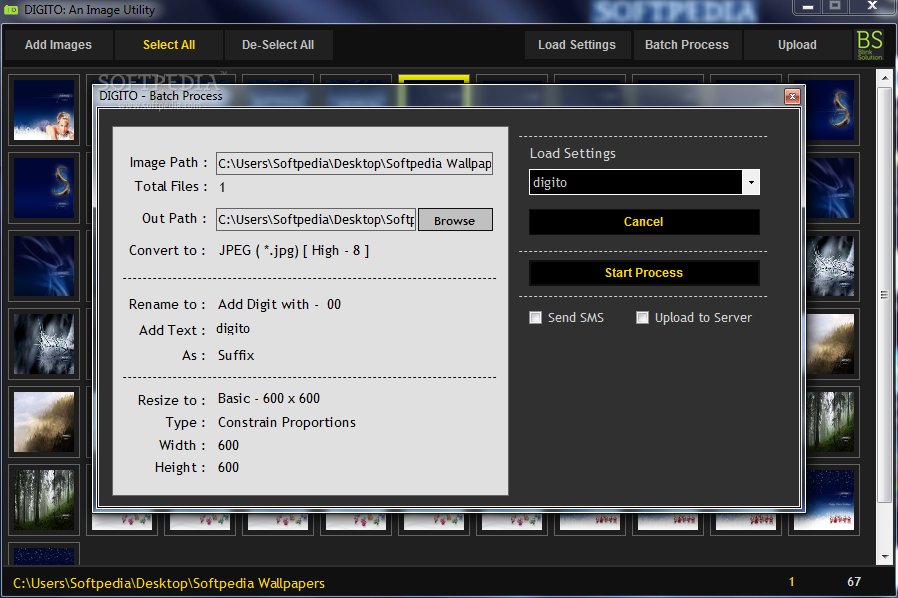
Task: Select the misty forest thumbnail in right column
Action: (x=830, y=422)
